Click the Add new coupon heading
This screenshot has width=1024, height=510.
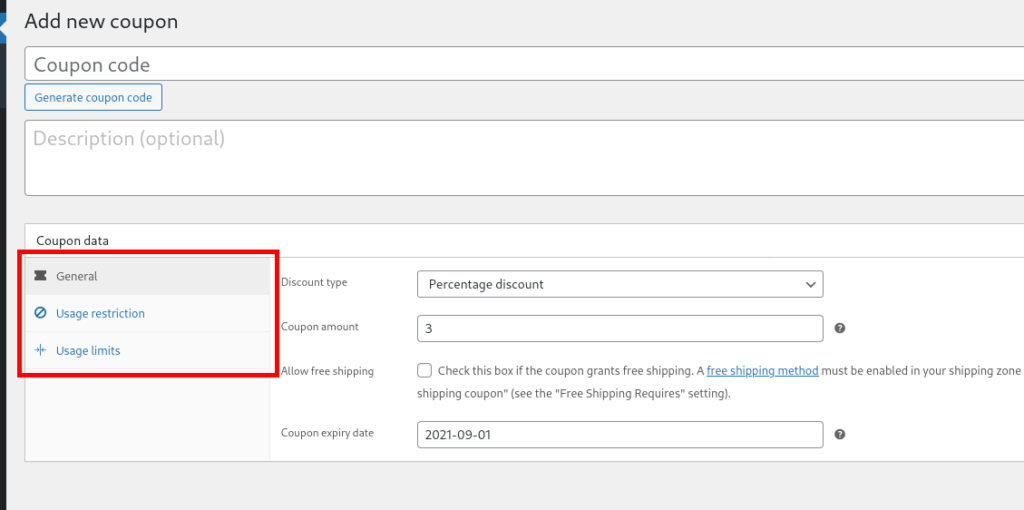coord(101,22)
